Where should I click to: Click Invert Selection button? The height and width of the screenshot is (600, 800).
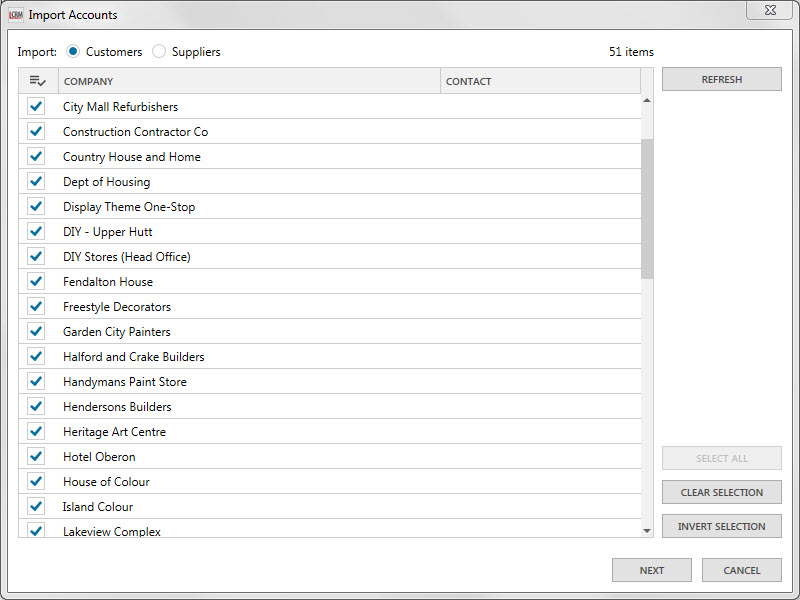click(721, 526)
